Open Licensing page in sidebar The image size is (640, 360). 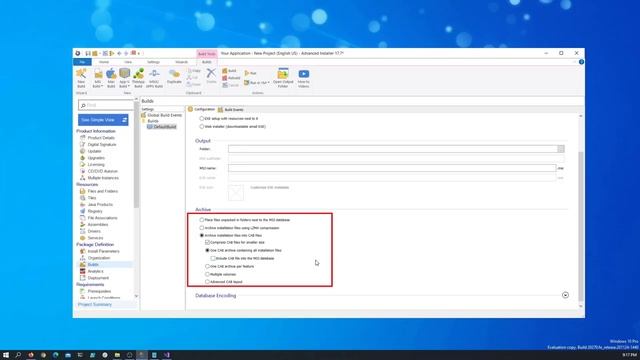tap(96, 164)
